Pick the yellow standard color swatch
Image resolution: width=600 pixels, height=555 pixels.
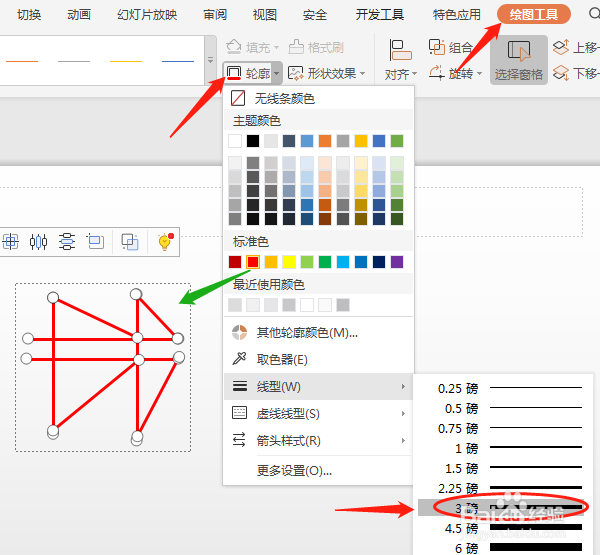coord(289,262)
